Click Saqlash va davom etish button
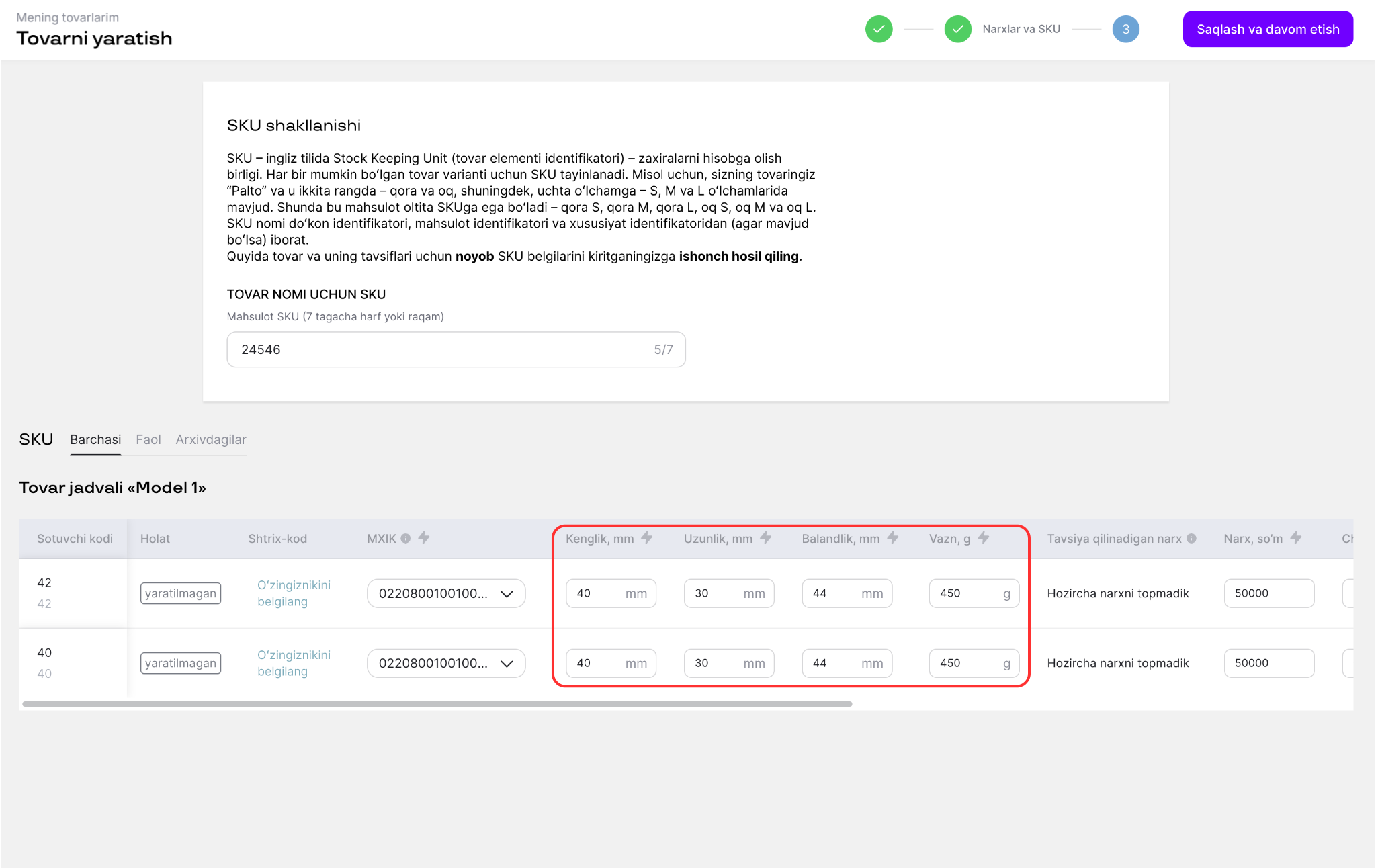Image resolution: width=1376 pixels, height=868 pixels. [1268, 29]
